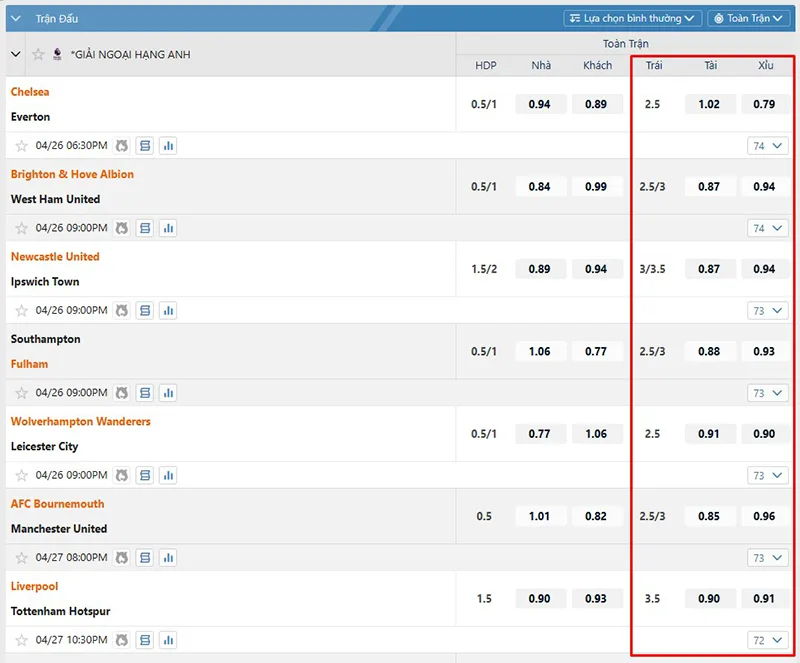Pick Khách odds 0.89 for Chelsea vs Everton
Image resolution: width=800 pixels, height=663 pixels.
[x=596, y=104]
